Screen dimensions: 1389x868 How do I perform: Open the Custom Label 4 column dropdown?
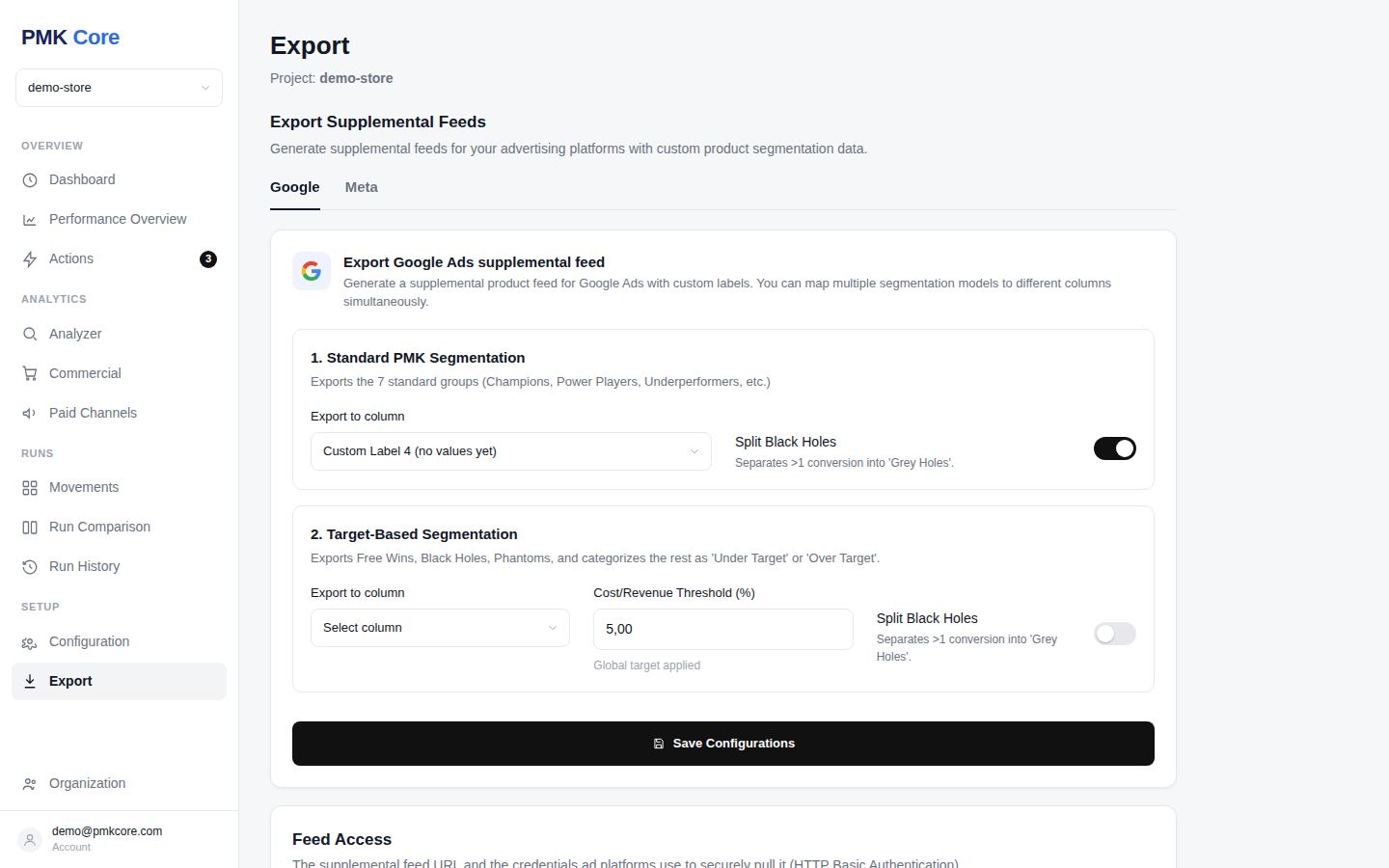(x=511, y=451)
